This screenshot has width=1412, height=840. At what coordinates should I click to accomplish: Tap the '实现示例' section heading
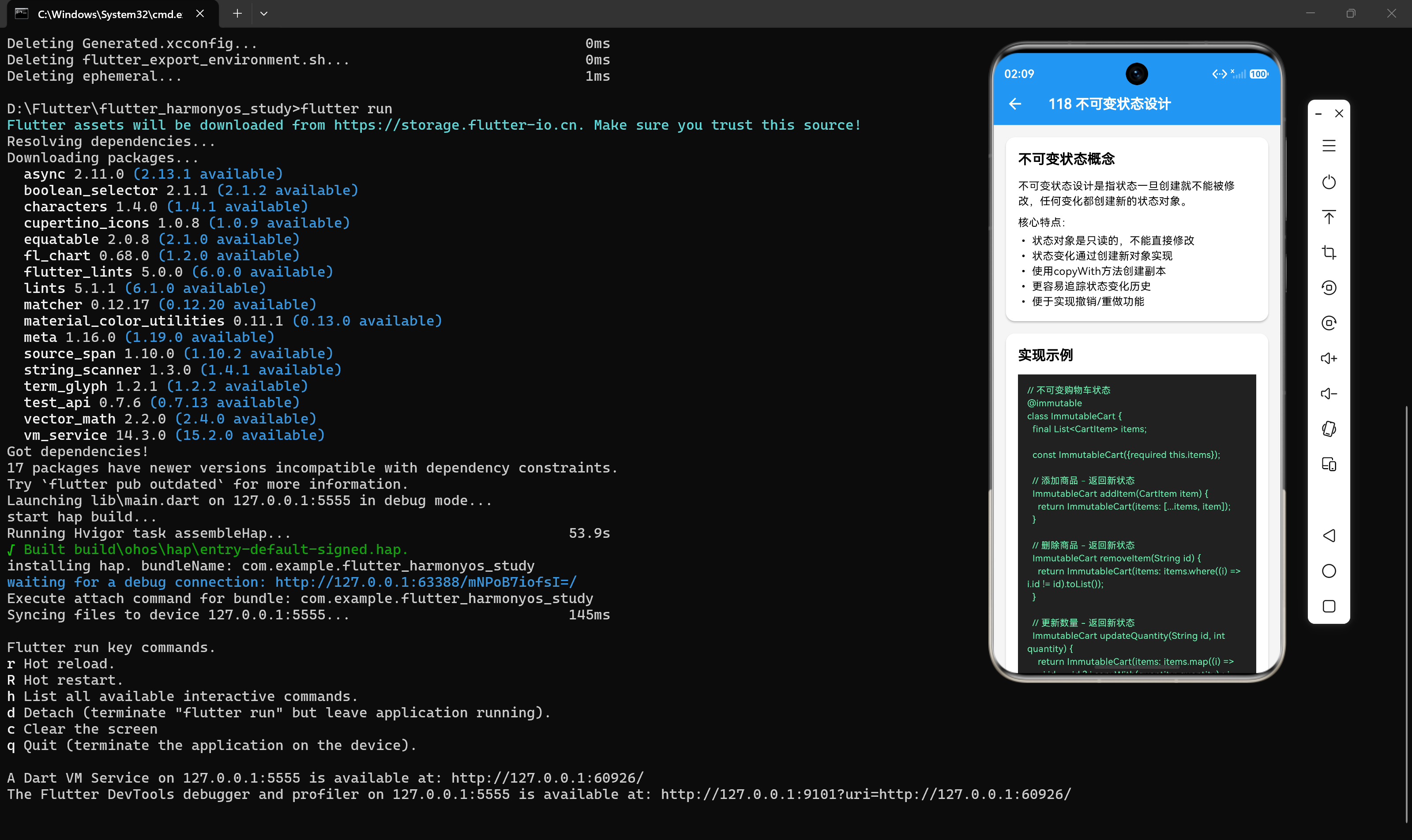coord(1045,355)
